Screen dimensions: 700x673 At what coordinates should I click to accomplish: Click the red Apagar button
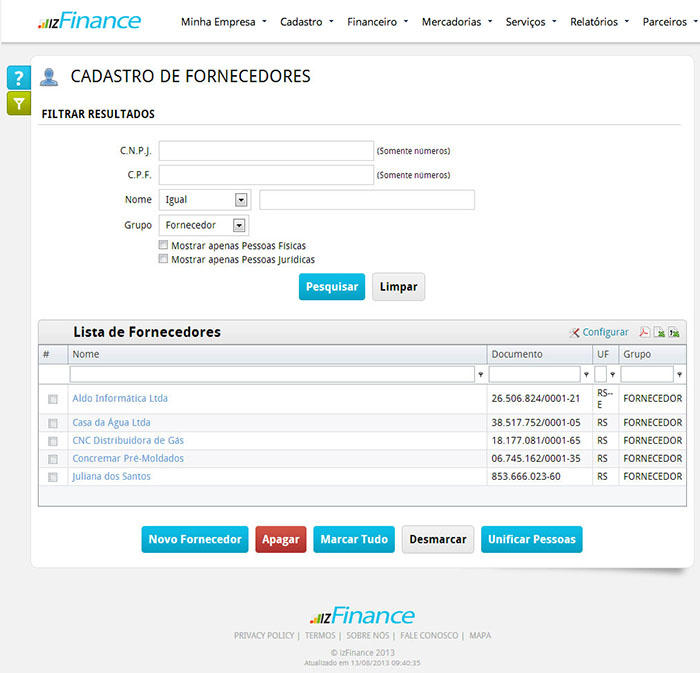[x=281, y=539]
